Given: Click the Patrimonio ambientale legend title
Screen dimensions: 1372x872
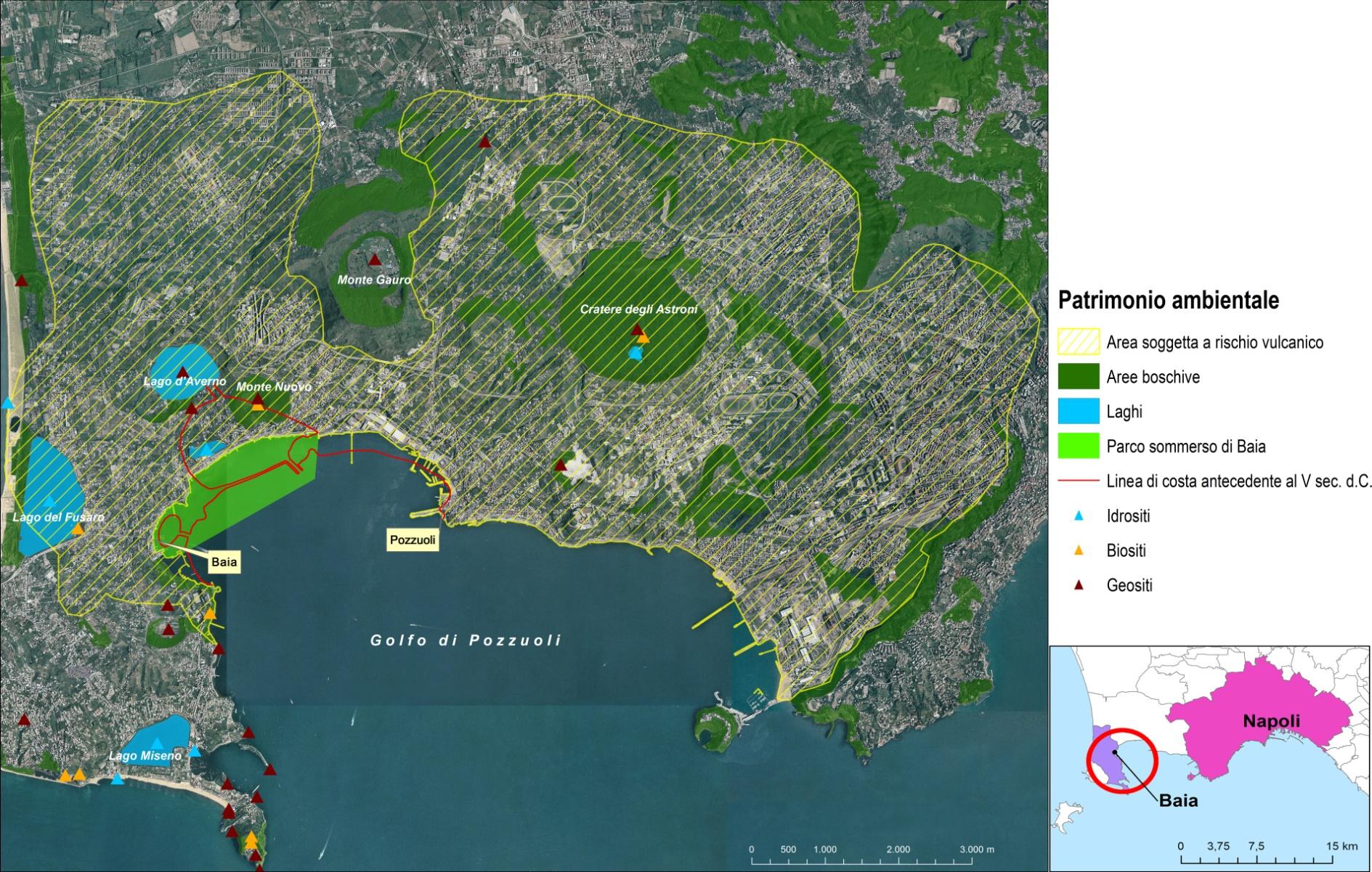Looking at the screenshot, I should [x=1169, y=300].
